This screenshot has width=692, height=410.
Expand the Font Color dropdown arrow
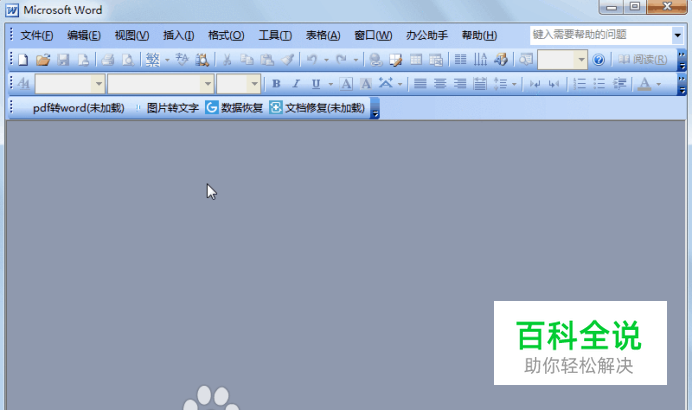(x=658, y=84)
